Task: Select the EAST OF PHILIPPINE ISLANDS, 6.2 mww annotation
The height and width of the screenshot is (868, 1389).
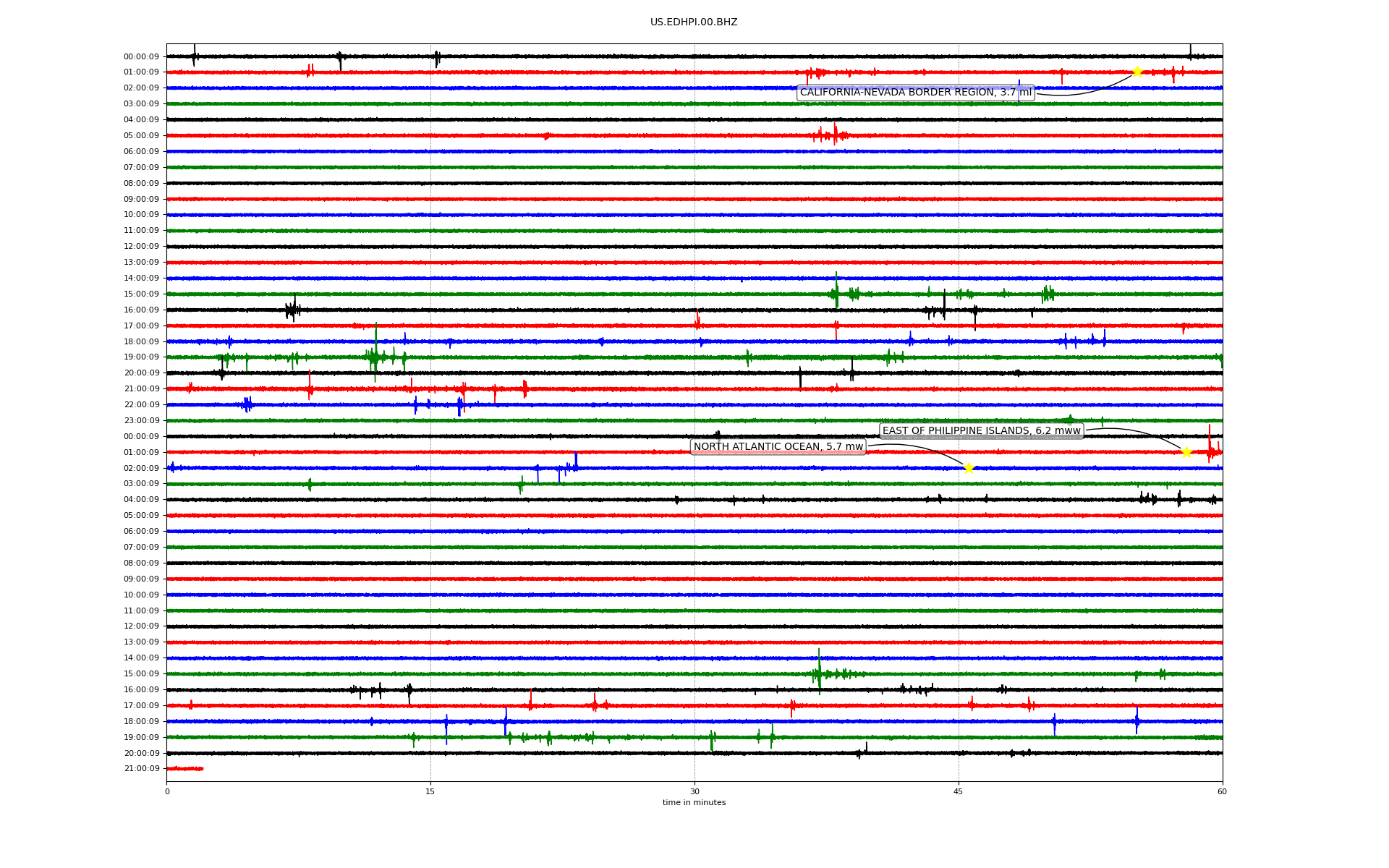Action: coord(981,431)
